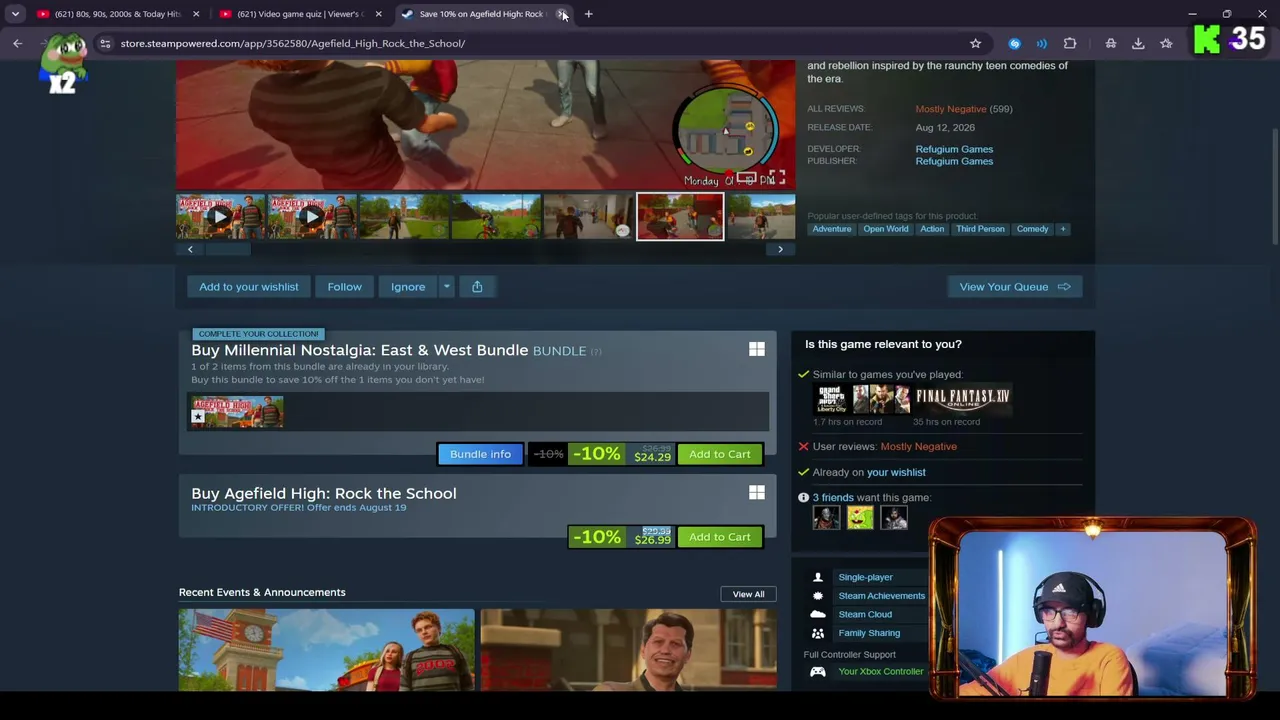1280x720 pixels.
Task: View All recent events and announcements
Action: pos(748,594)
